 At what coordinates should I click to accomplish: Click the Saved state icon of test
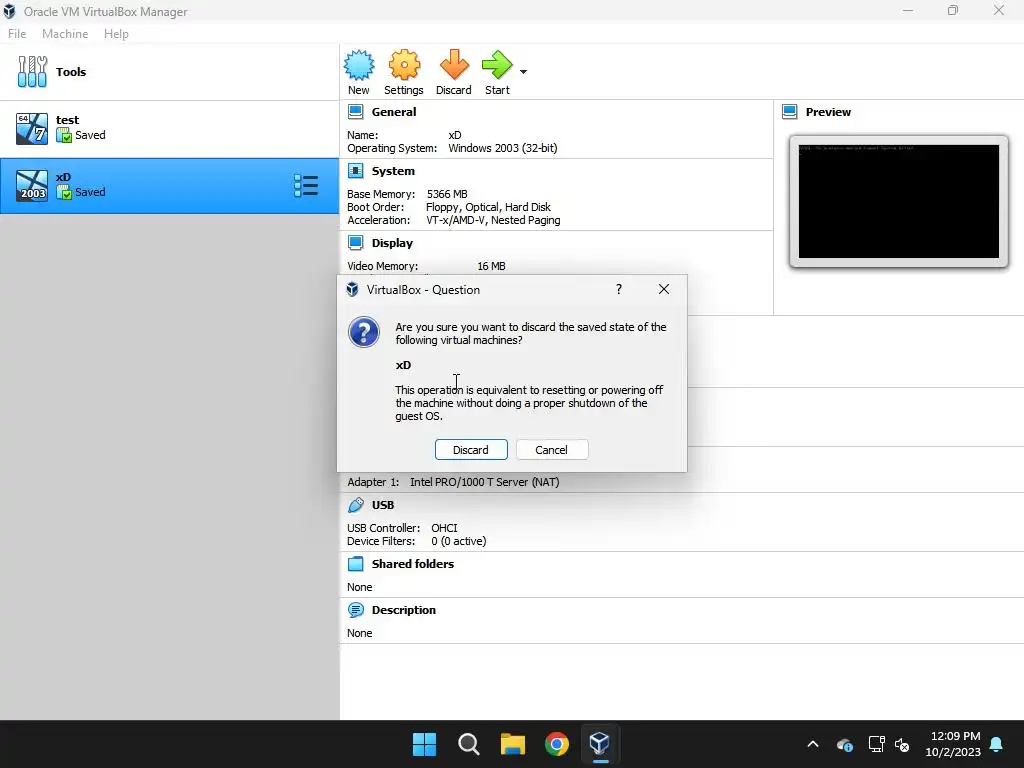tap(64, 135)
